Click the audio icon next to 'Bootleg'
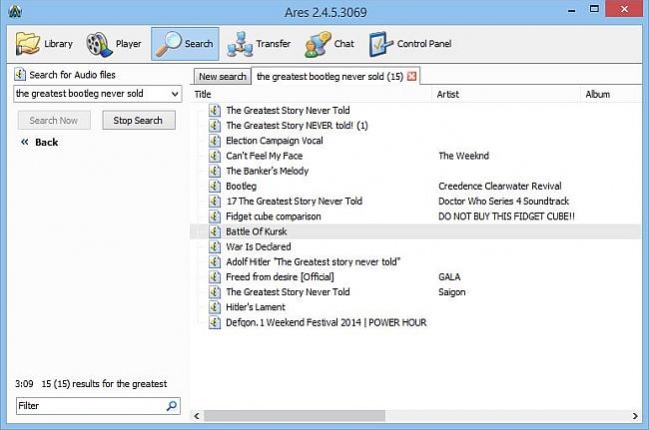The image size is (649, 430). point(214,186)
